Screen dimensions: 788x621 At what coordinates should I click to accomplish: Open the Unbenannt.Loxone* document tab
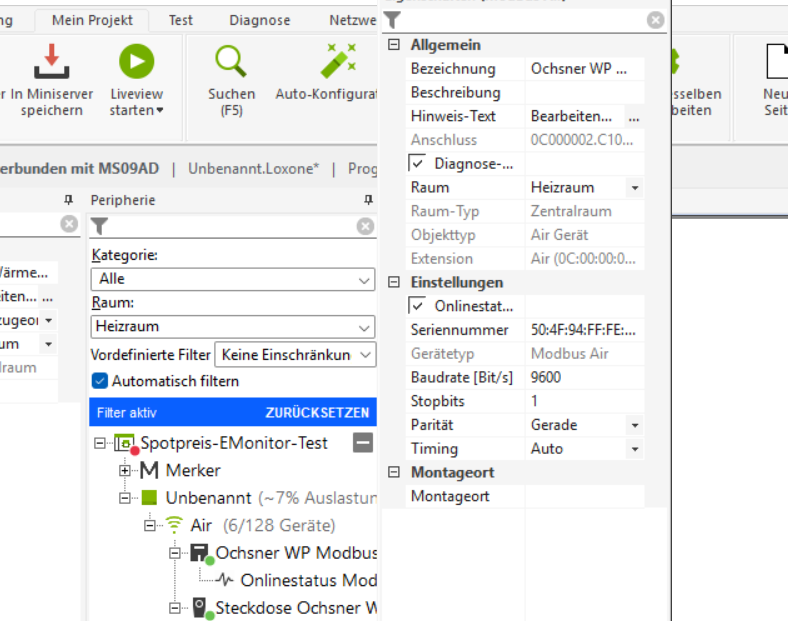tap(253, 168)
